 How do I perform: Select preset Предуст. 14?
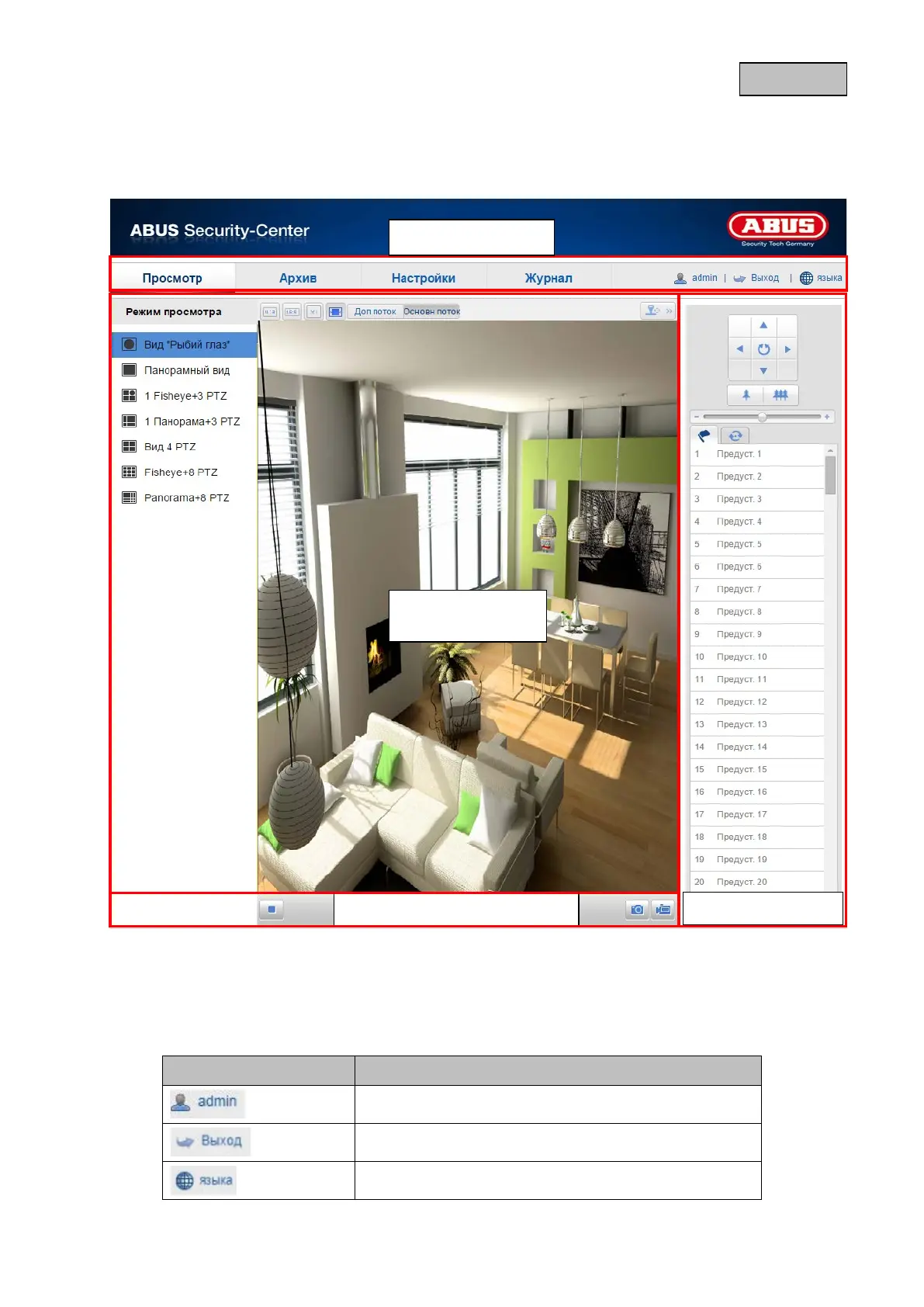(757, 747)
